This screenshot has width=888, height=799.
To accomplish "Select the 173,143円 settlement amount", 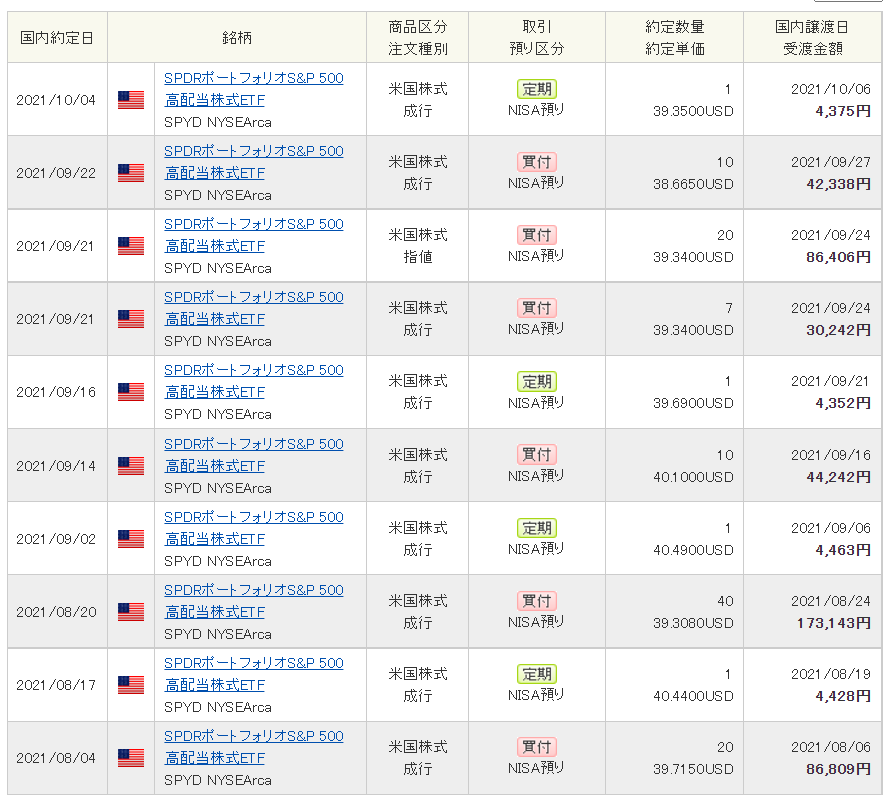I will [834, 623].
